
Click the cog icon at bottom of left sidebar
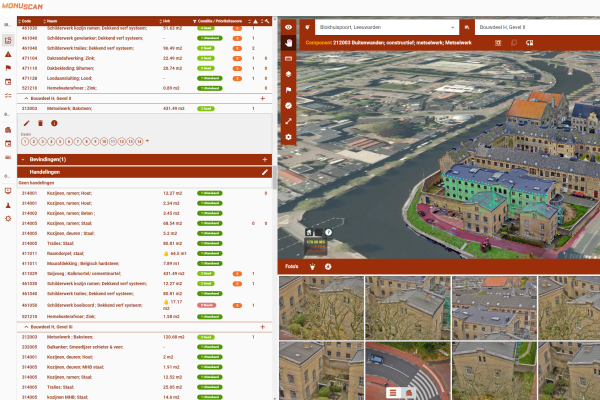8,219
